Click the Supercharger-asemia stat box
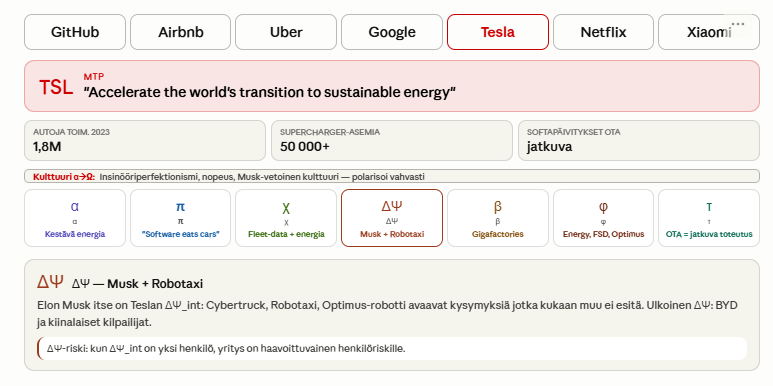 coord(392,140)
